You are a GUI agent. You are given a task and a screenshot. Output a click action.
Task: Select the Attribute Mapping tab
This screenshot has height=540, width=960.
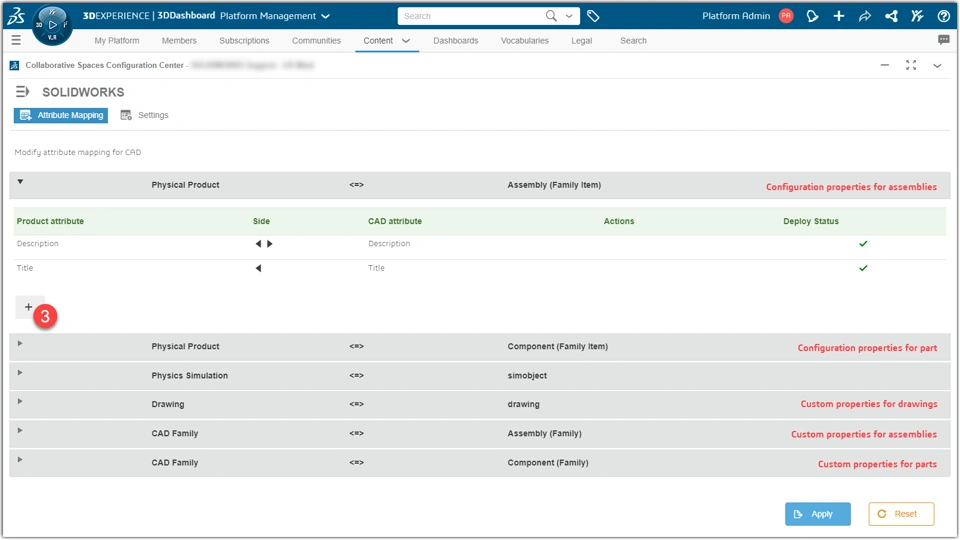point(61,115)
